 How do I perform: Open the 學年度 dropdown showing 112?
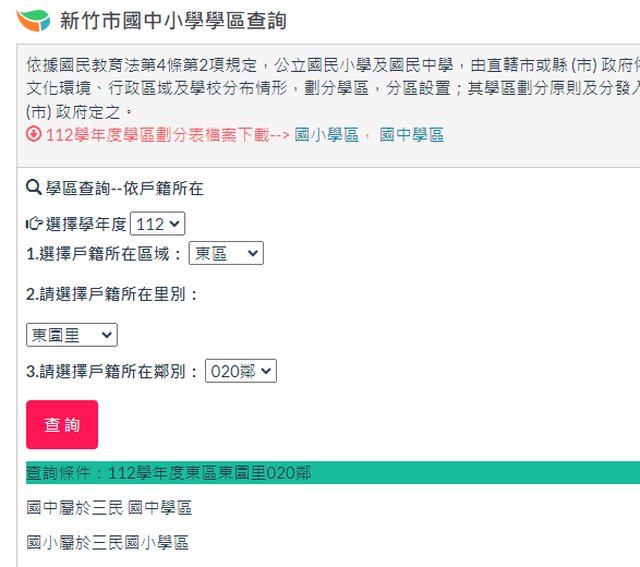click(x=157, y=224)
